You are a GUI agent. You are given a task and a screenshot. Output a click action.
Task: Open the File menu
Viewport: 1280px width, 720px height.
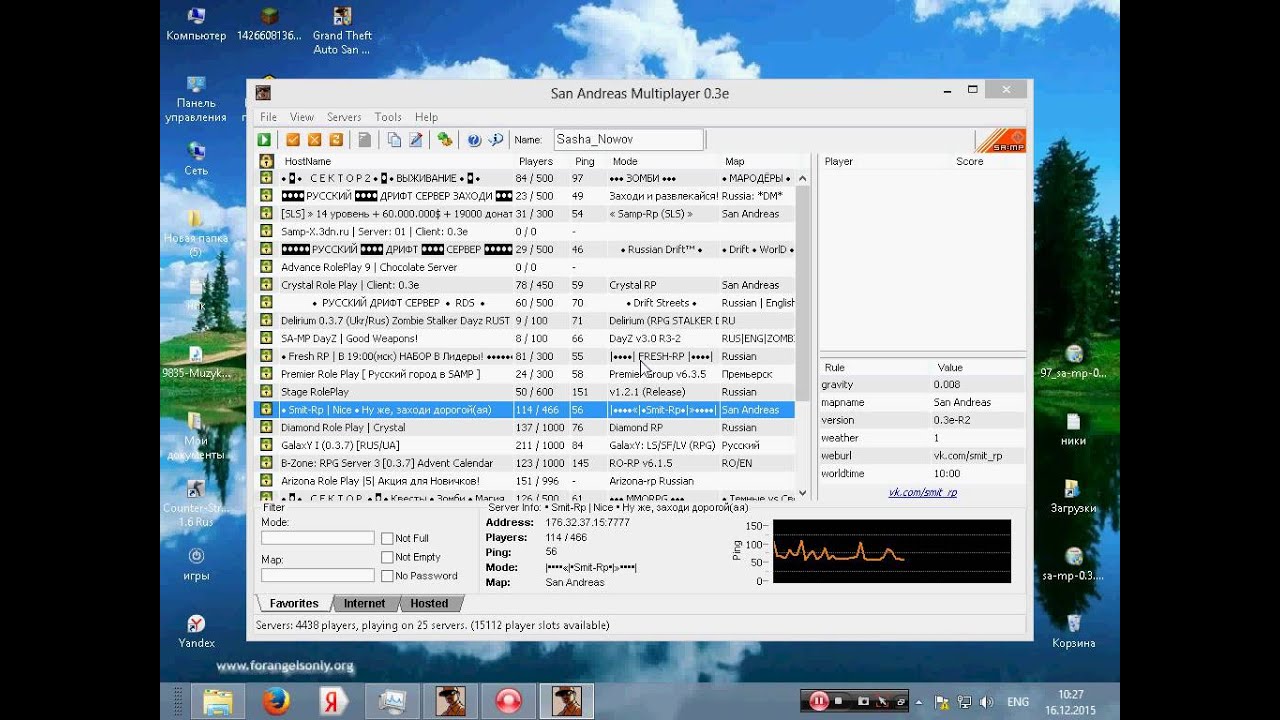pyautogui.click(x=268, y=117)
